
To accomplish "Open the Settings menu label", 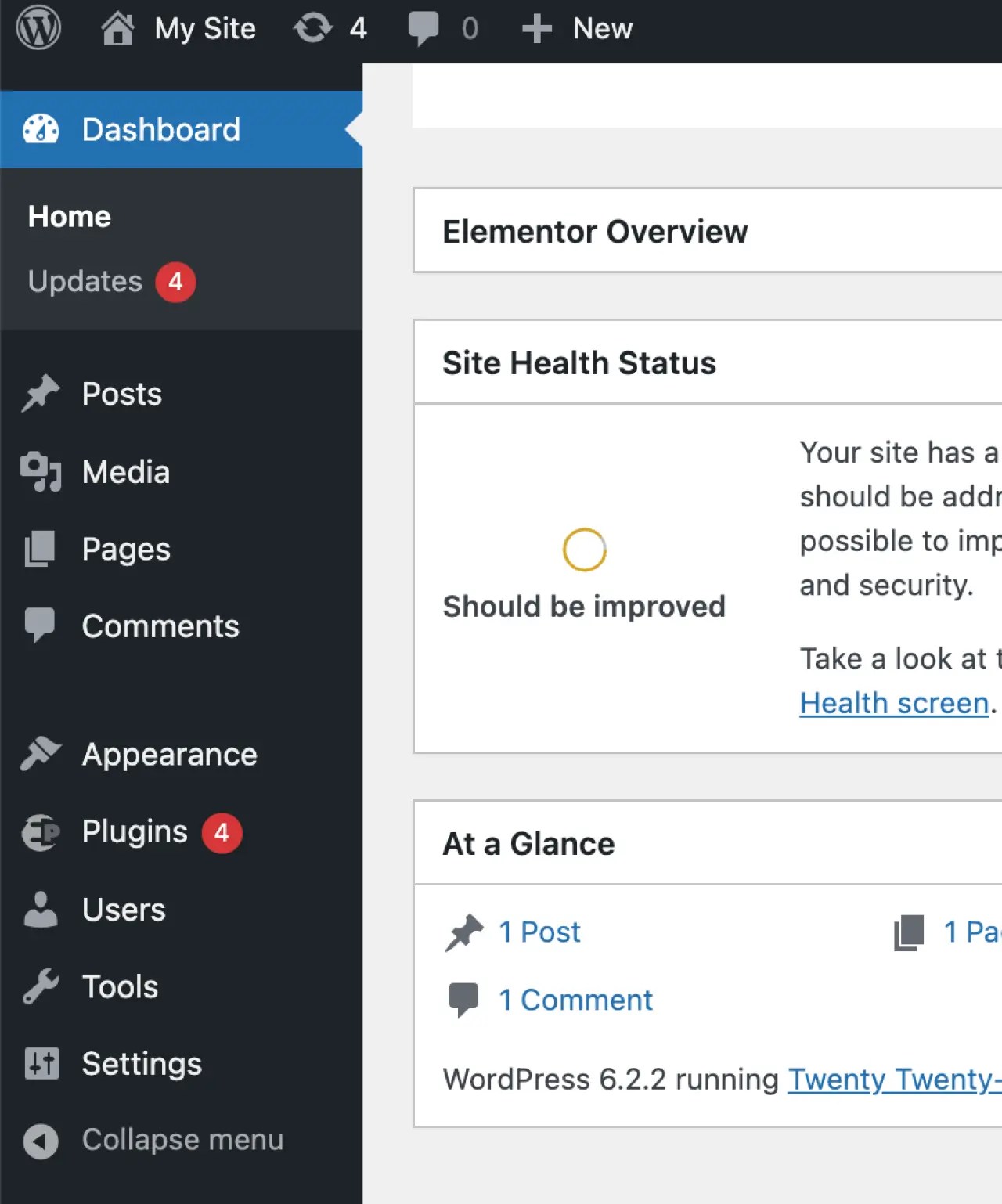I will point(142,1064).
